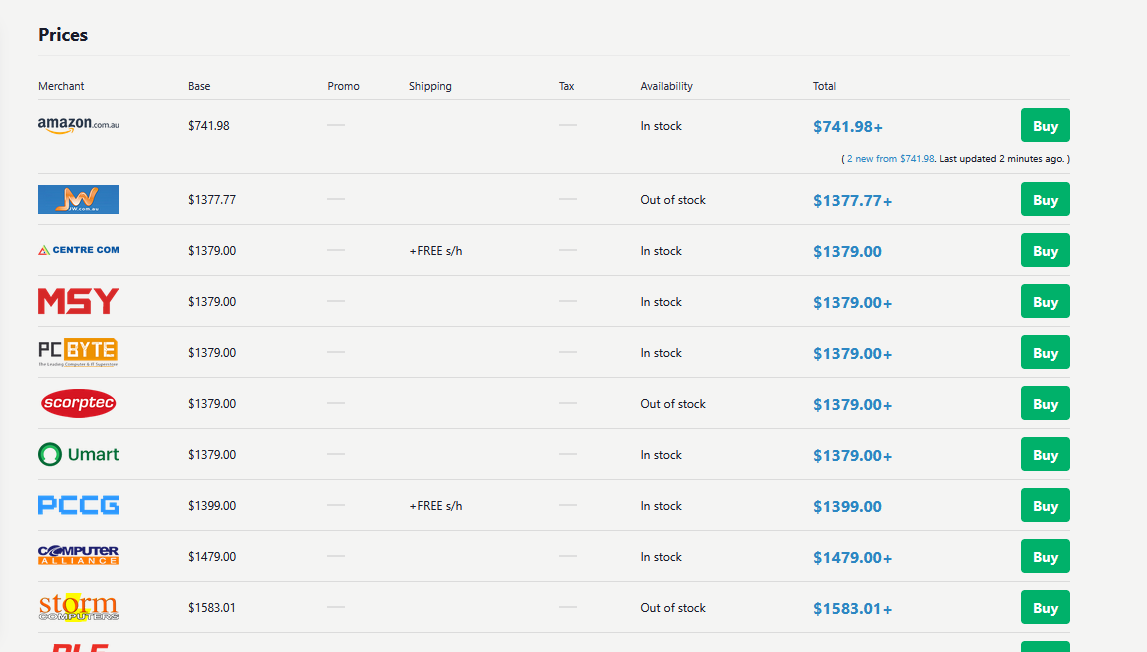Click Buy for the PCCG row

point(1045,506)
